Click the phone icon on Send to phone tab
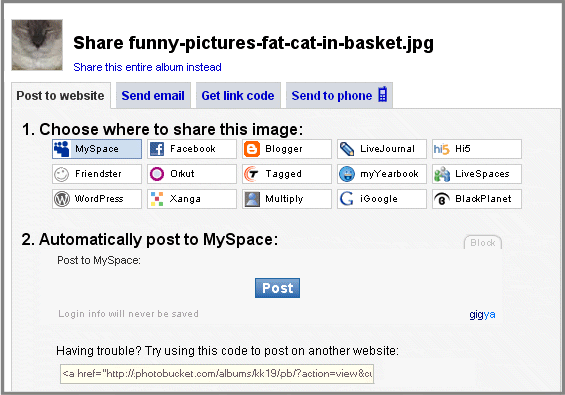 pyautogui.click(x=383, y=94)
